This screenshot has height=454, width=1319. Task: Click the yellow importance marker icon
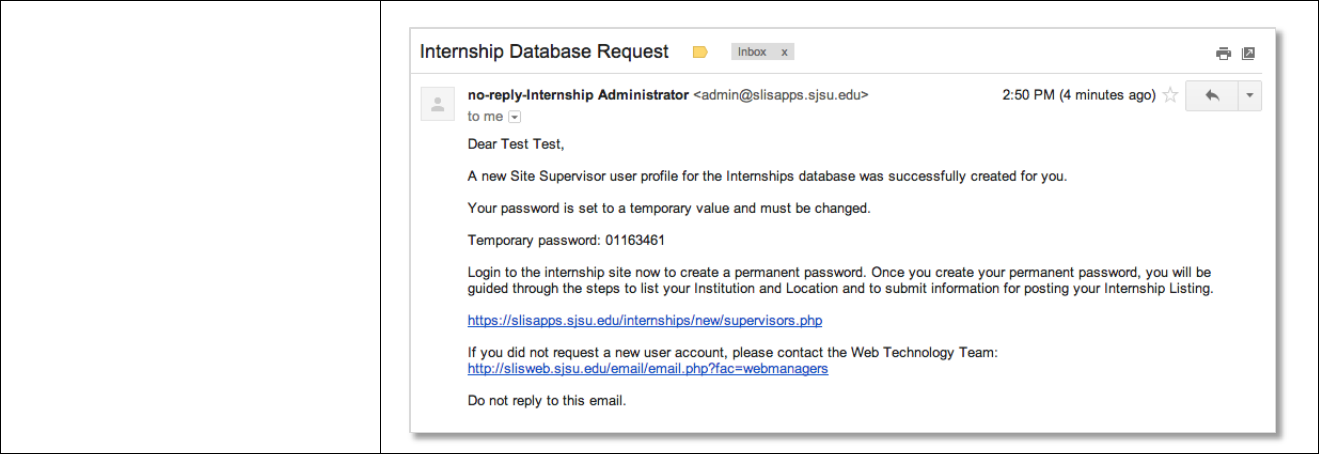(x=700, y=52)
